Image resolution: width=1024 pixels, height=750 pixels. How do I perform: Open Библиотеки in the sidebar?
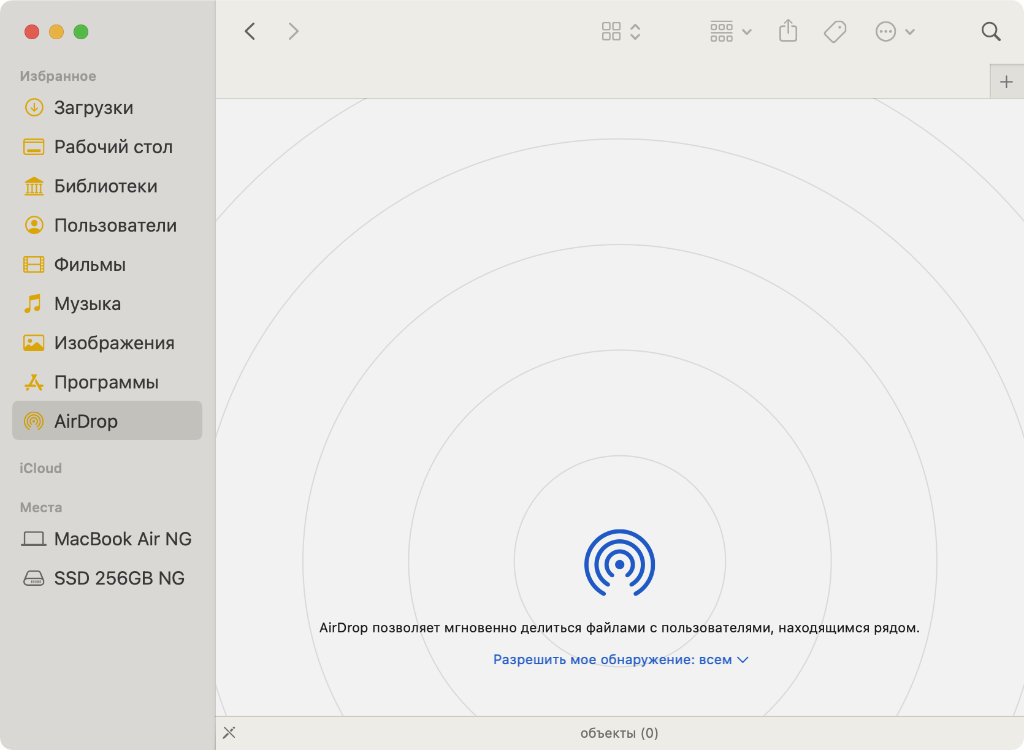106,186
